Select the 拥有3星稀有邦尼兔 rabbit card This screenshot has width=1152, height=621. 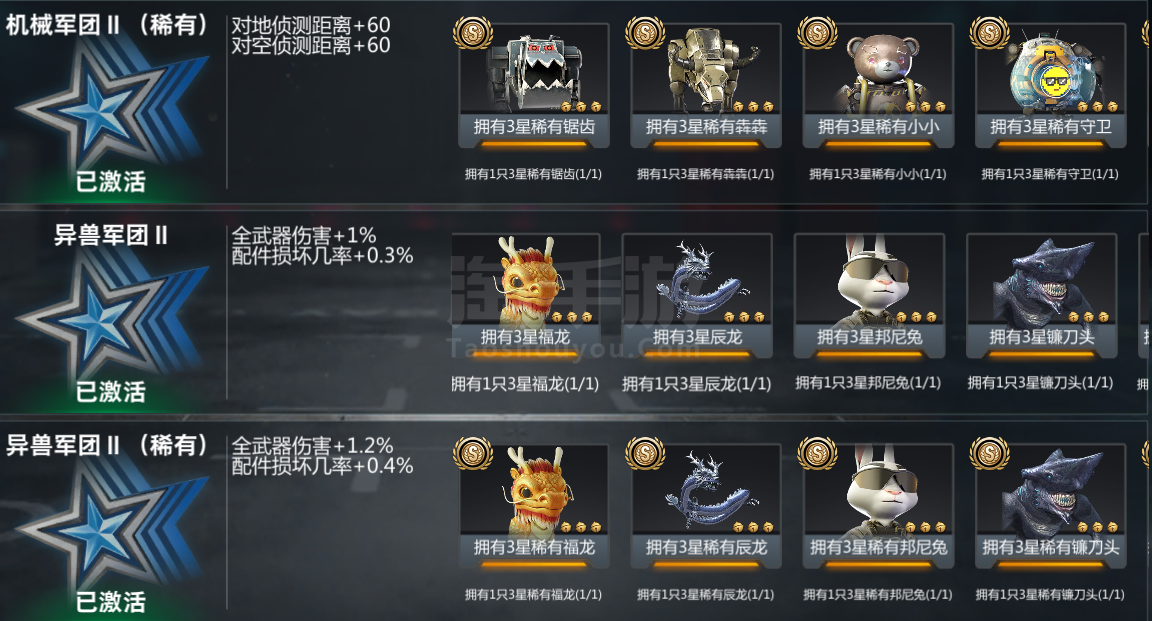879,506
